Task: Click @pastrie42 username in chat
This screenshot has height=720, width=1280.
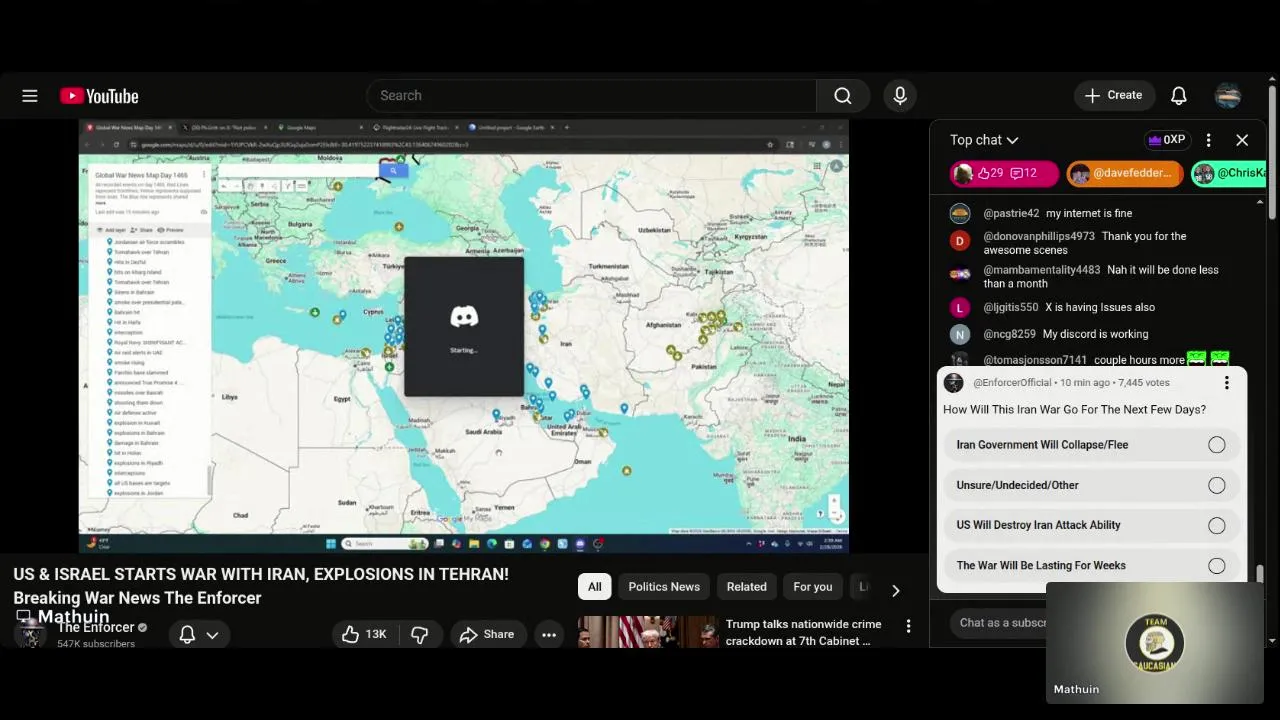Action: click(1011, 214)
